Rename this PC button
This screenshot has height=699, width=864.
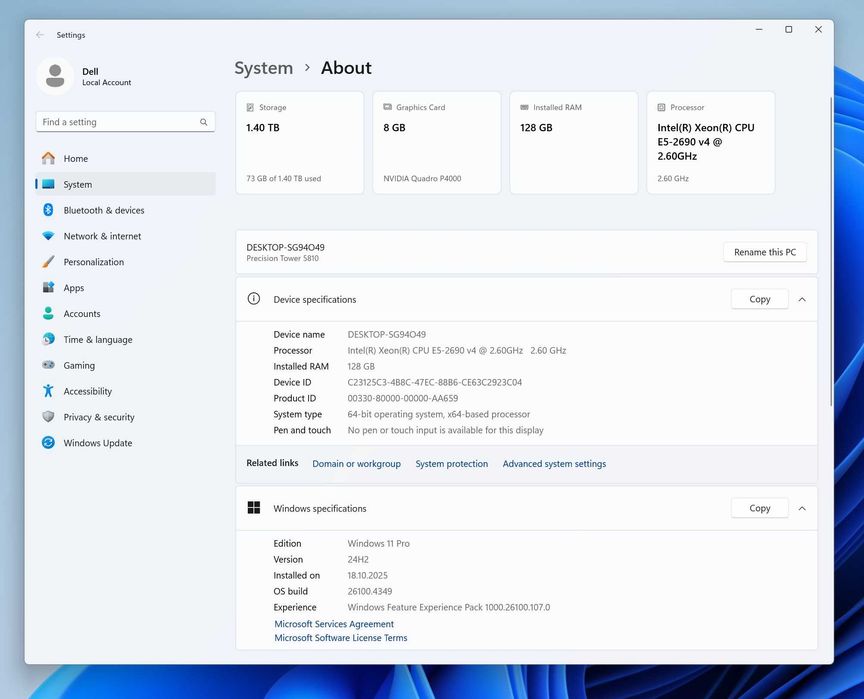[x=765, y=252]
